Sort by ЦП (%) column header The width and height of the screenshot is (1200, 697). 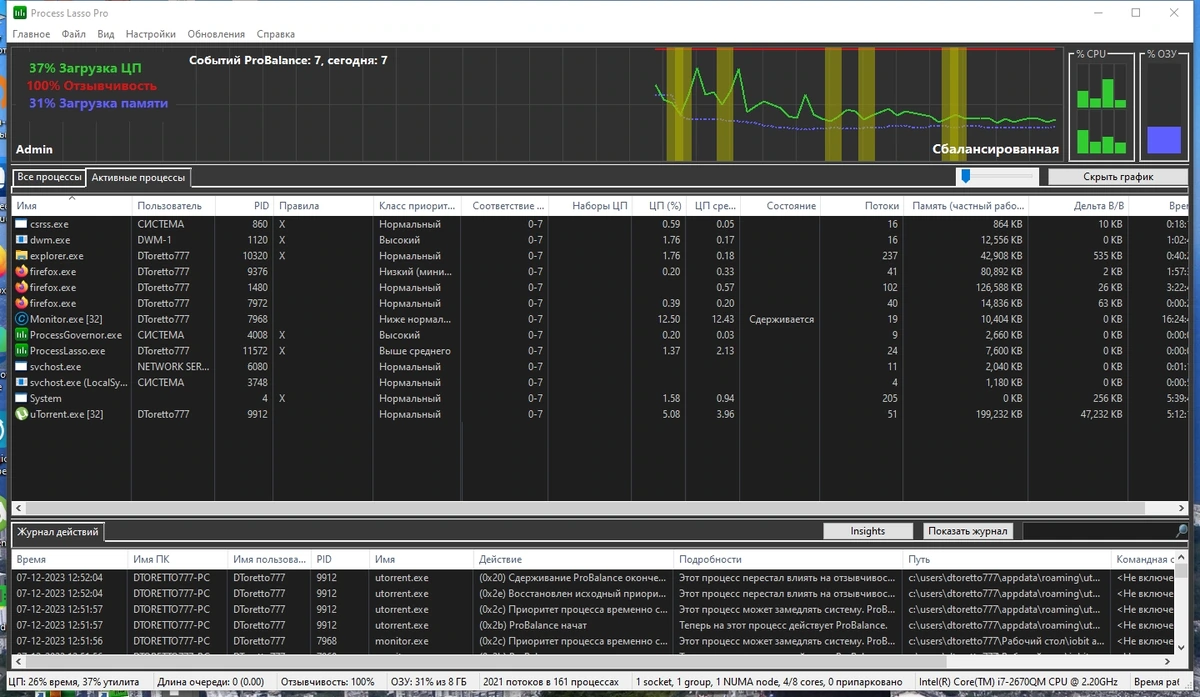659,206
